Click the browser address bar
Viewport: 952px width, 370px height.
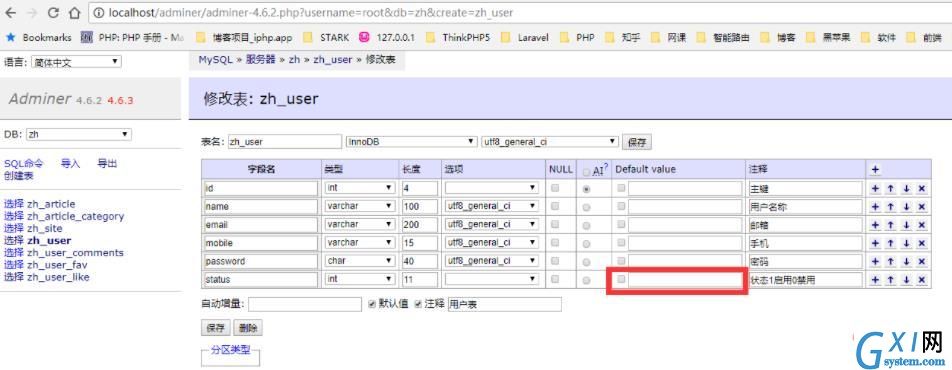[x=519, y=12]
